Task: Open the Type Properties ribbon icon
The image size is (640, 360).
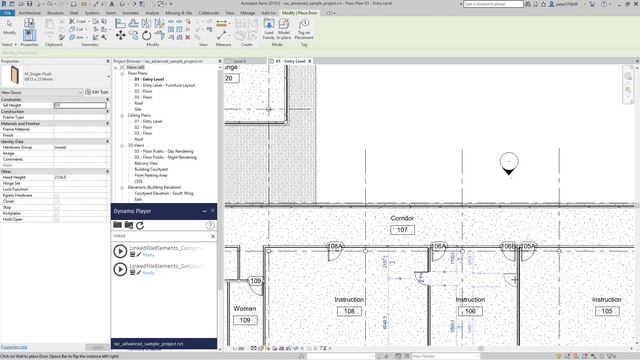Action: click(x=29, y=23)
